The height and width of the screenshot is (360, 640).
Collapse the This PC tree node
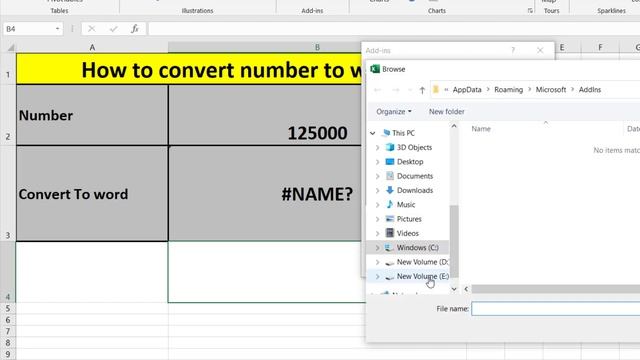tap(373, 133)
